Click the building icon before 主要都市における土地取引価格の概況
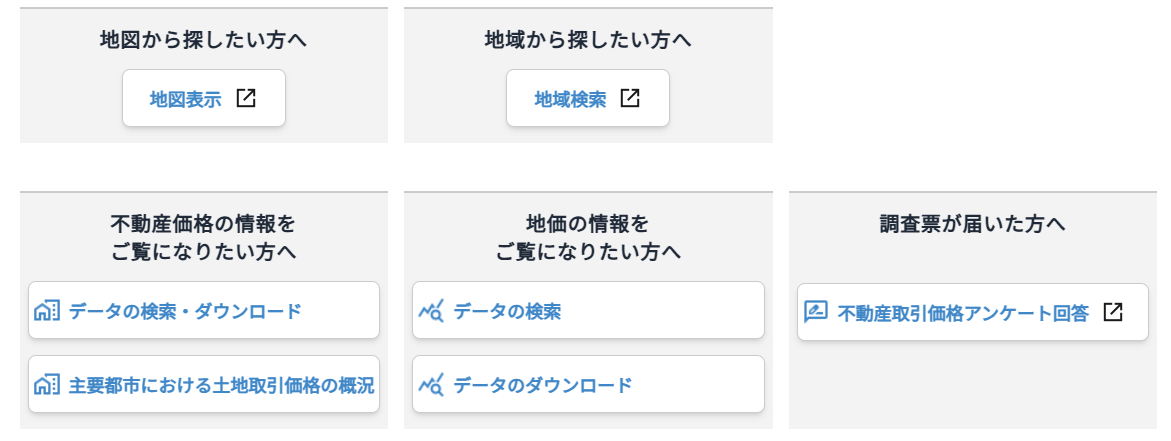 pos(47,385)
